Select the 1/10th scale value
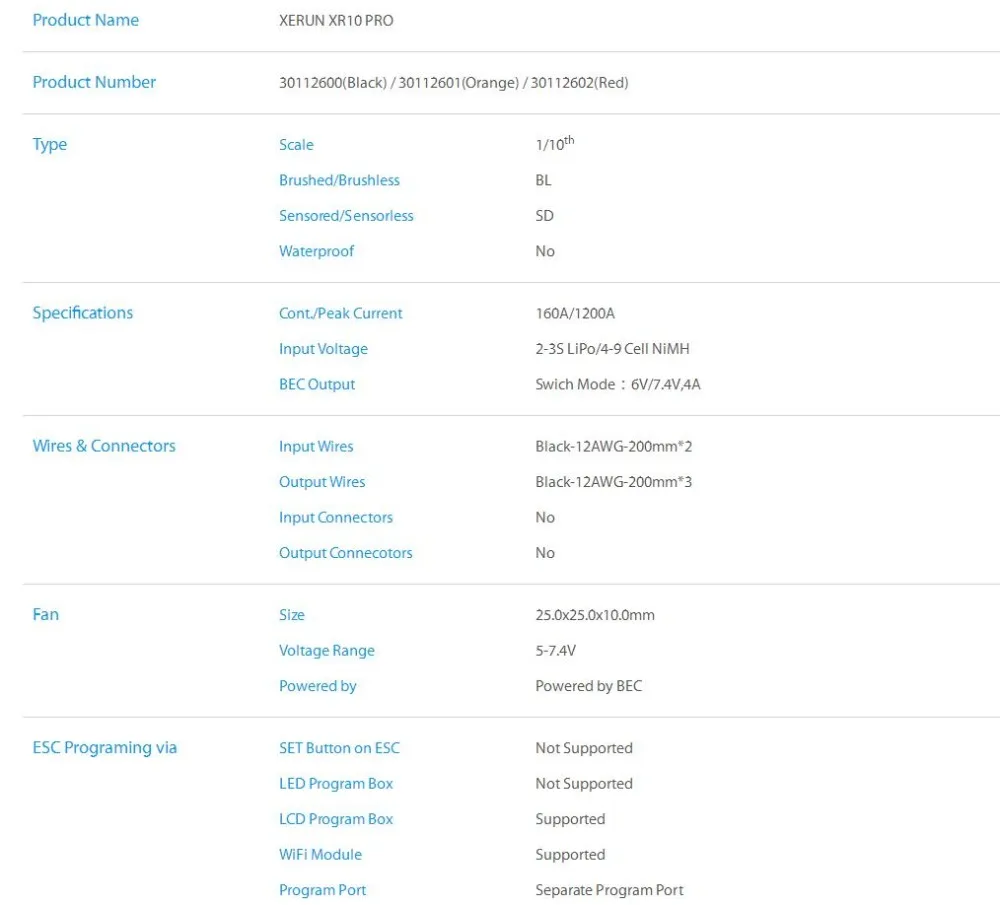 (x=555, y=143)
